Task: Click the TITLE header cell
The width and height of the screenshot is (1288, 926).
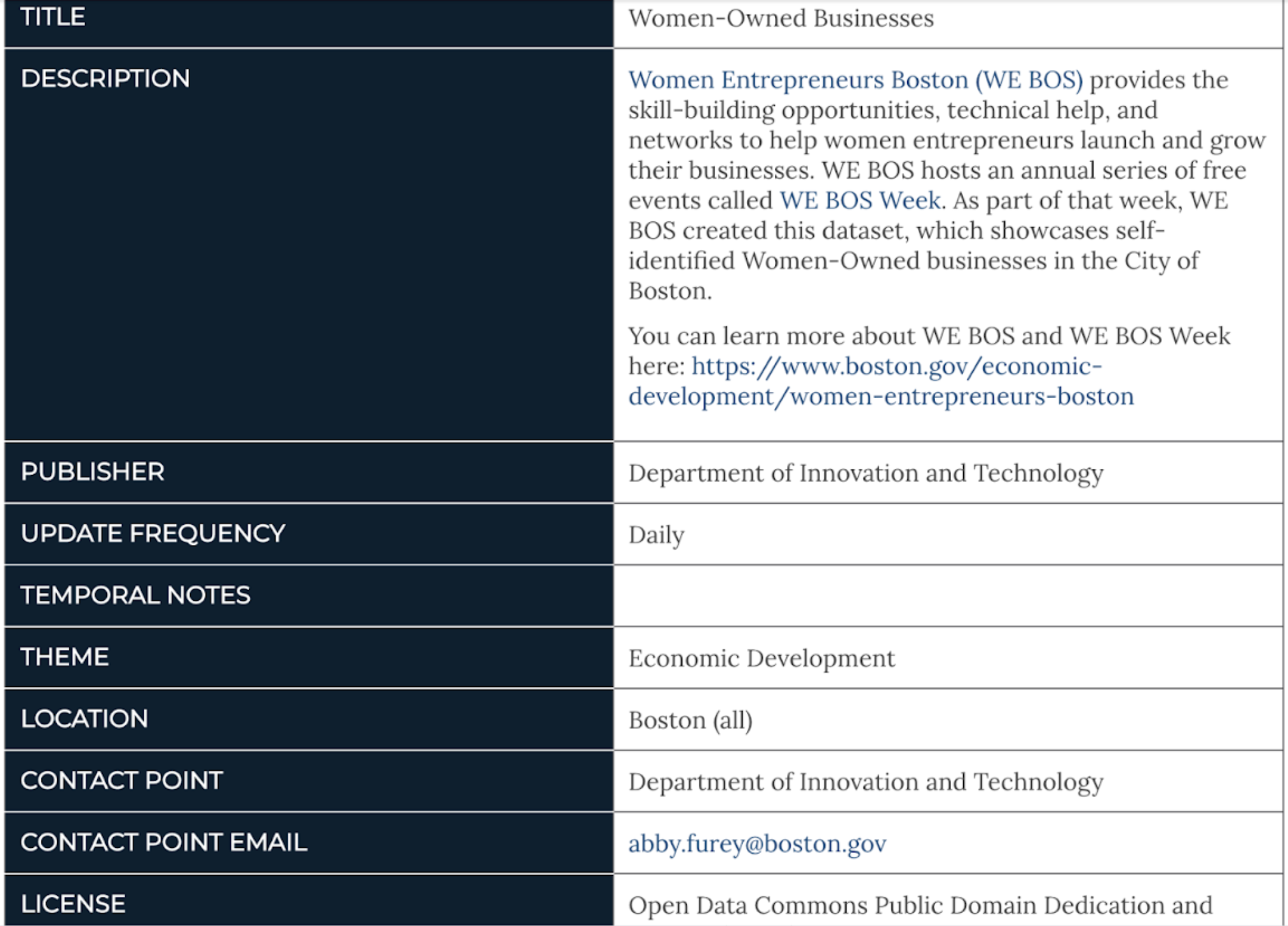Action: click(x=53, y=17)
